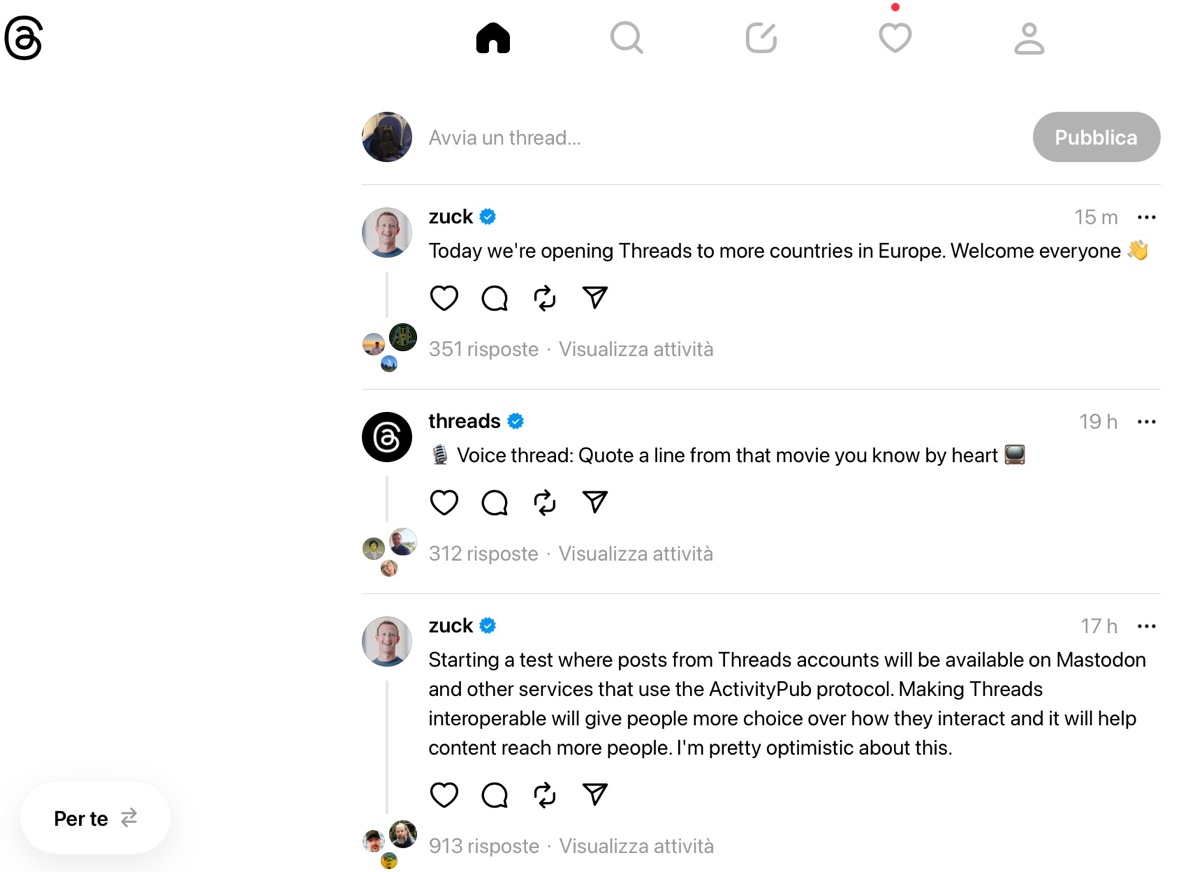Open Visualizza attività for the Voice thread post

tap(636, 553)
